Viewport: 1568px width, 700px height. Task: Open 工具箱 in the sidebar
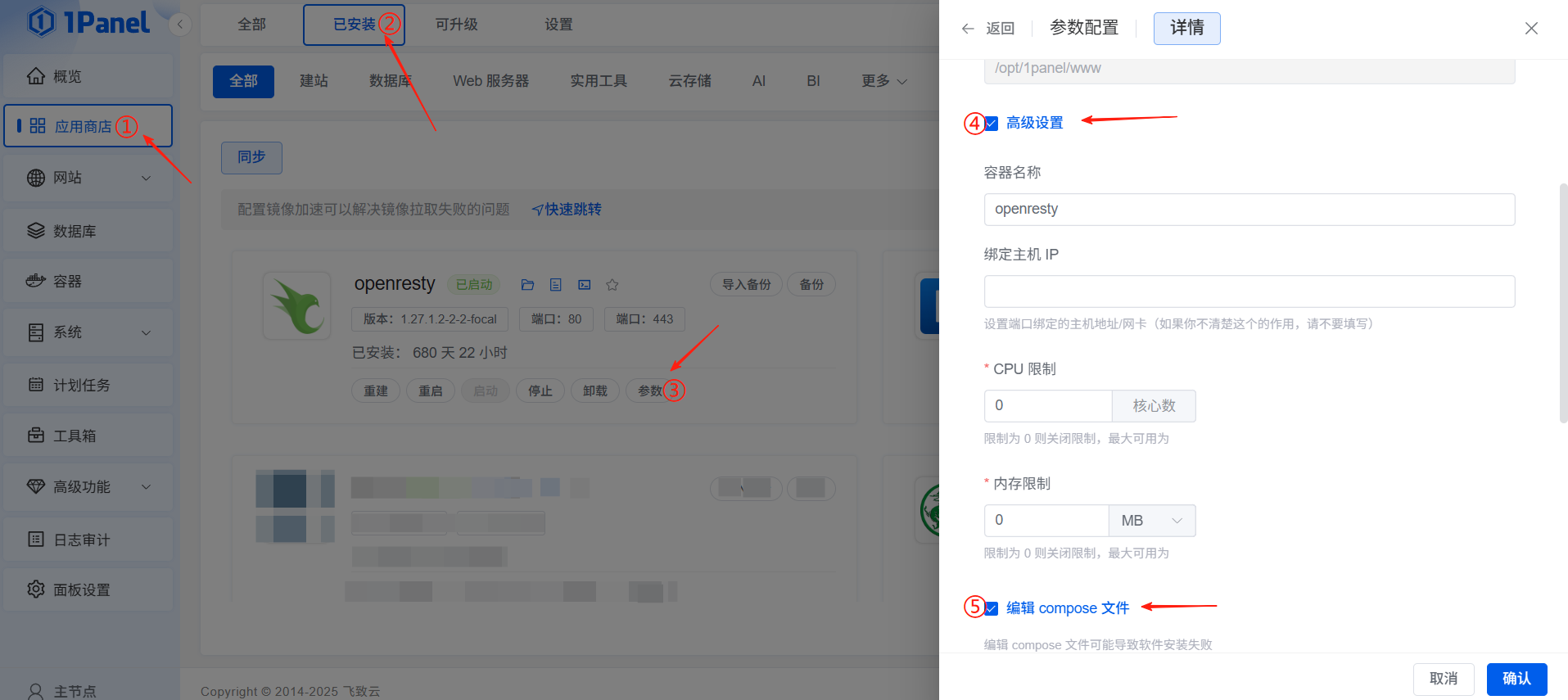[88, 436]
